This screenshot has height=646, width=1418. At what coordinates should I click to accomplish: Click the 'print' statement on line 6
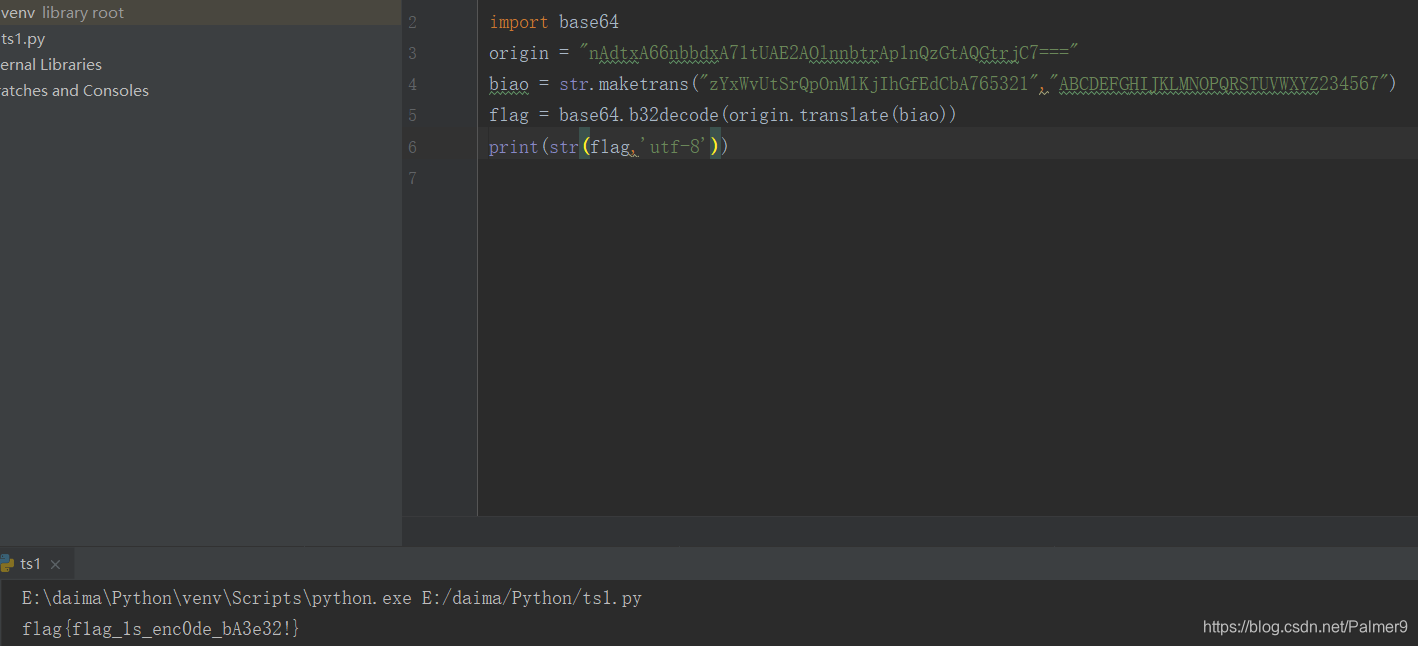pyautogui.click(x=514, y=147)
